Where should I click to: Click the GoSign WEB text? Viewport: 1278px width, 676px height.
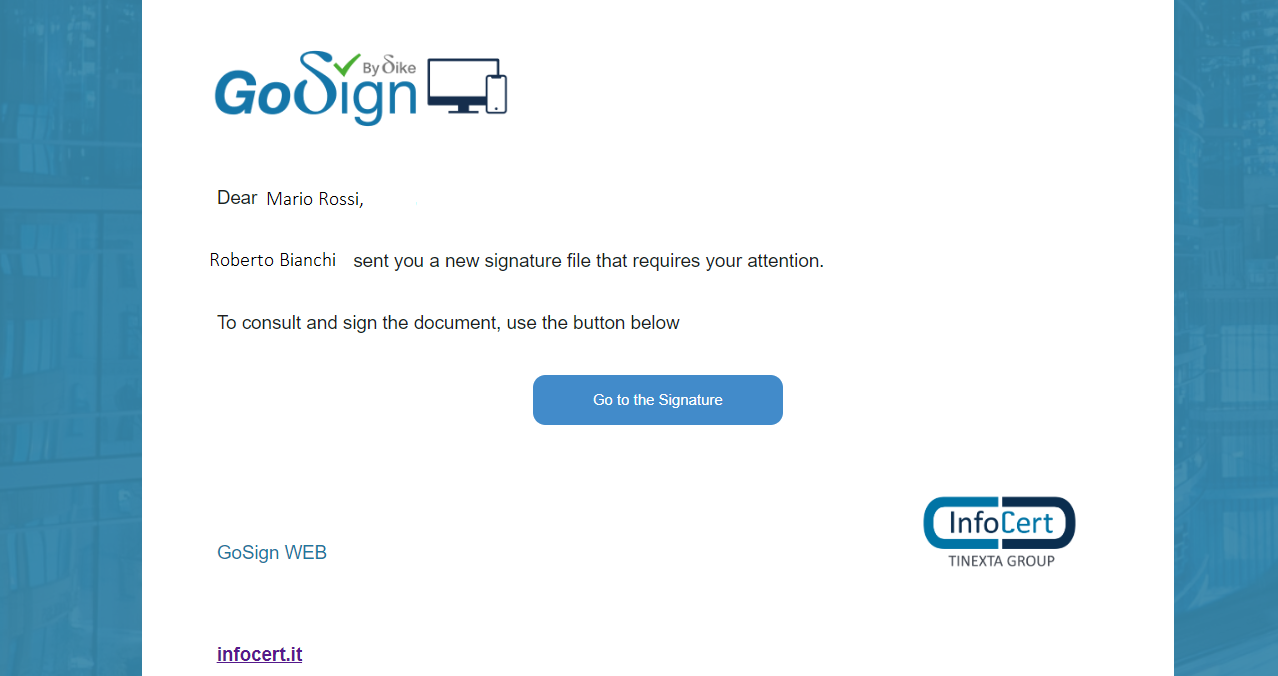pos(272,552)
